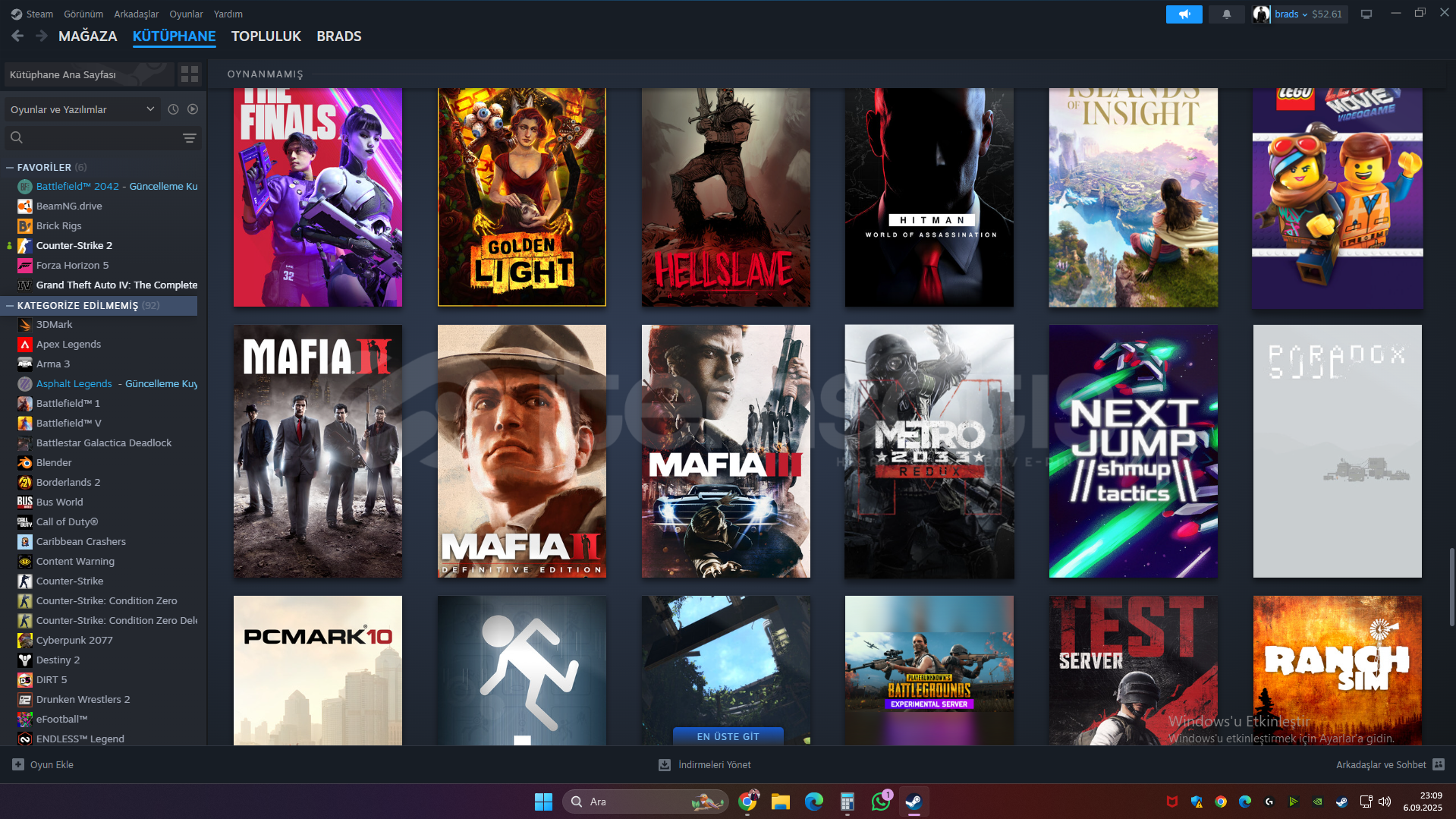This screenshot has height=819, width=1456.
Task: Click the library vertical scrollbar
Action: tap(1451, 586)
